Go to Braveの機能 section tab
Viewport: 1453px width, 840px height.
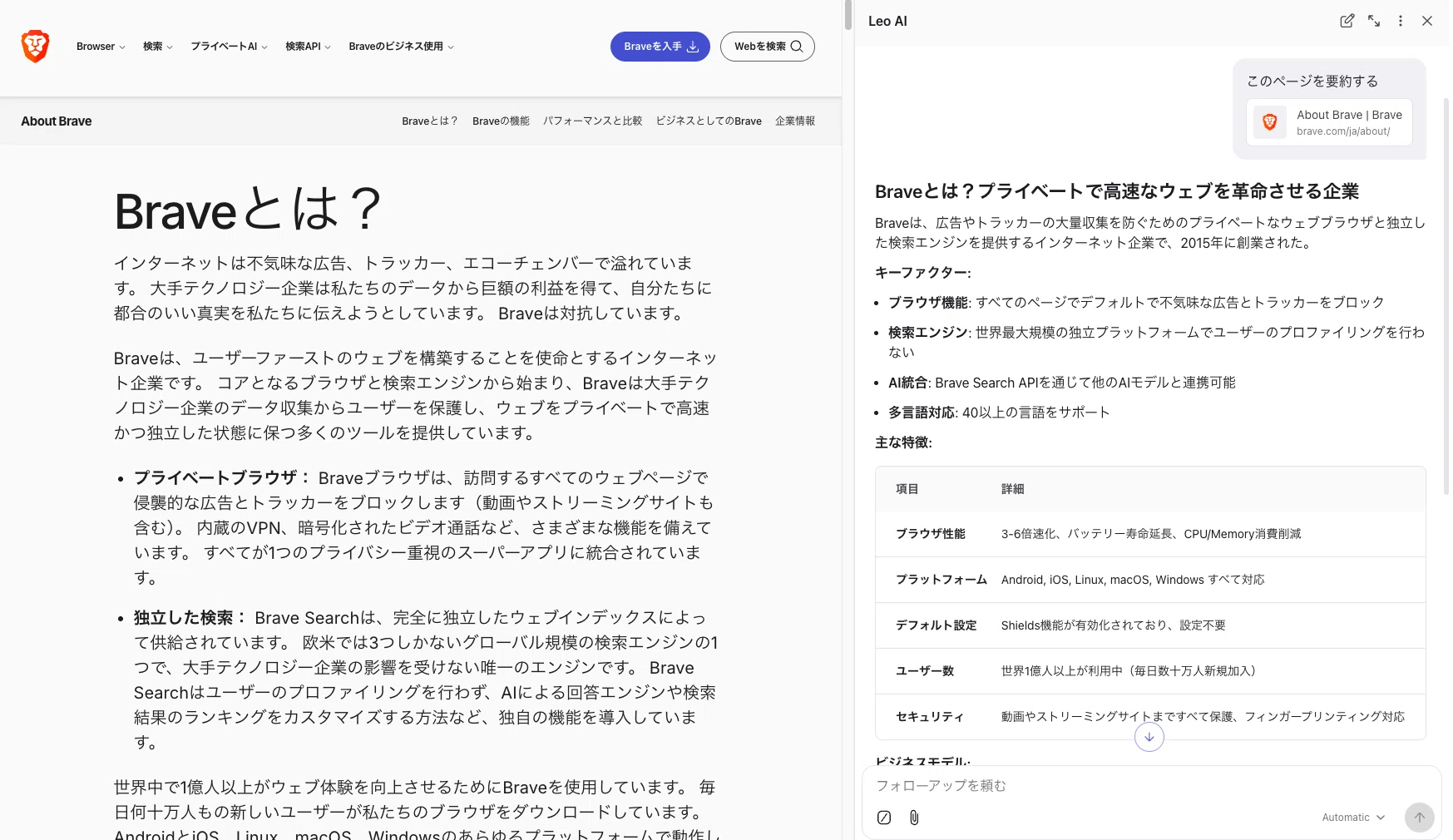click(x=501, y=121)
